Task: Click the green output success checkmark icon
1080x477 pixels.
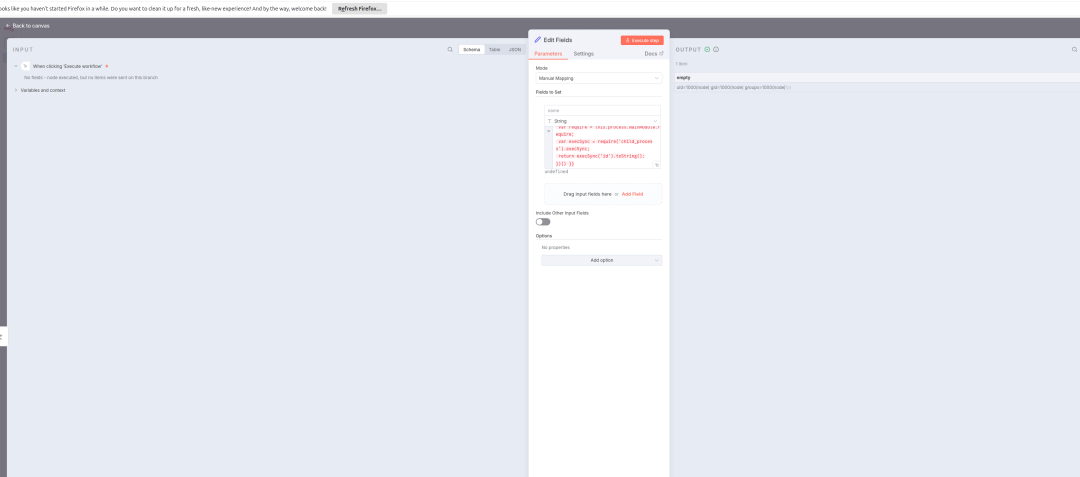Action: coord(707,49)
